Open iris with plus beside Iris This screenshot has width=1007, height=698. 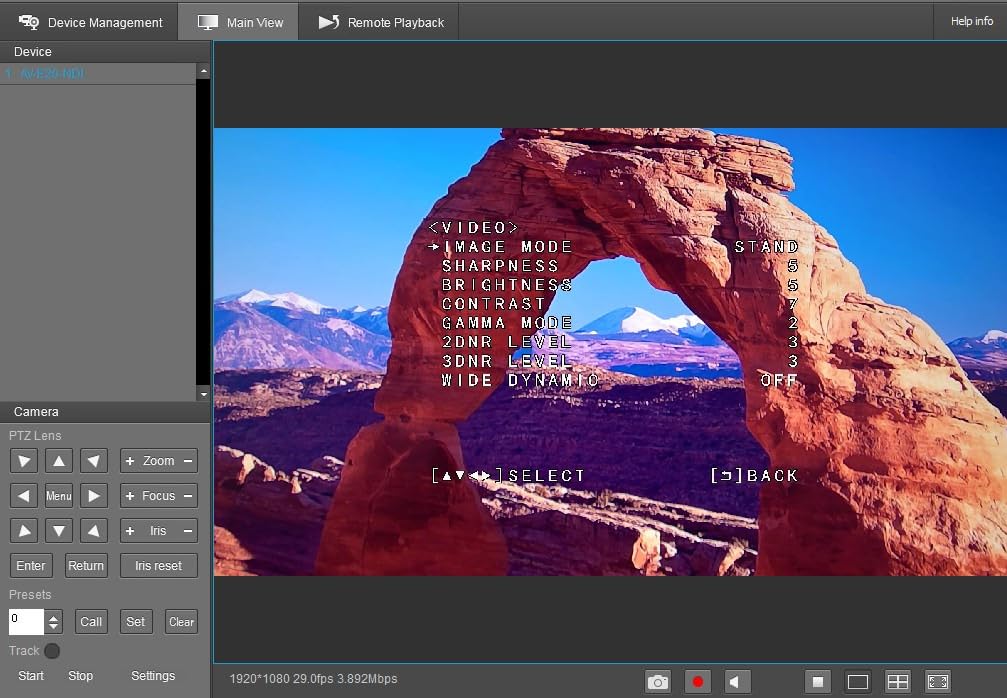pos(130,530)
